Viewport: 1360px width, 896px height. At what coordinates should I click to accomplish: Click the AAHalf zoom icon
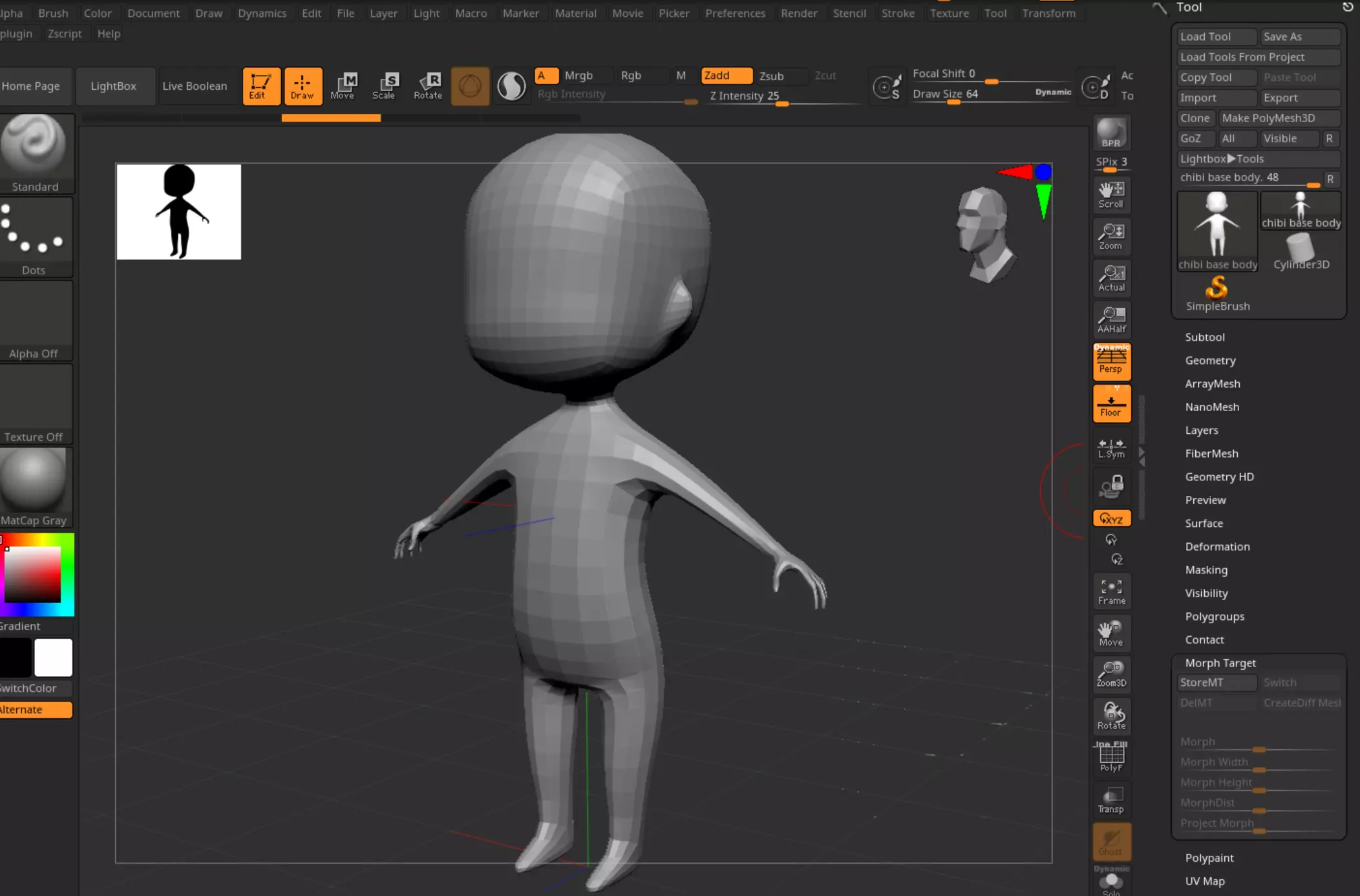(1111, 319)
